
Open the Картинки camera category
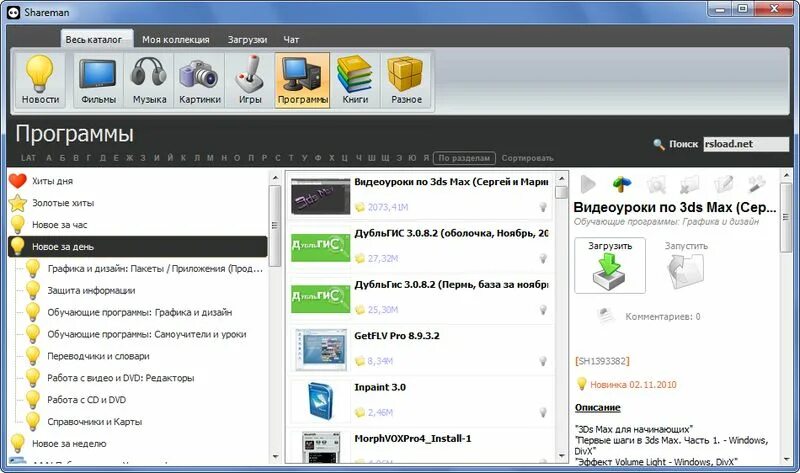pos(199,80)
